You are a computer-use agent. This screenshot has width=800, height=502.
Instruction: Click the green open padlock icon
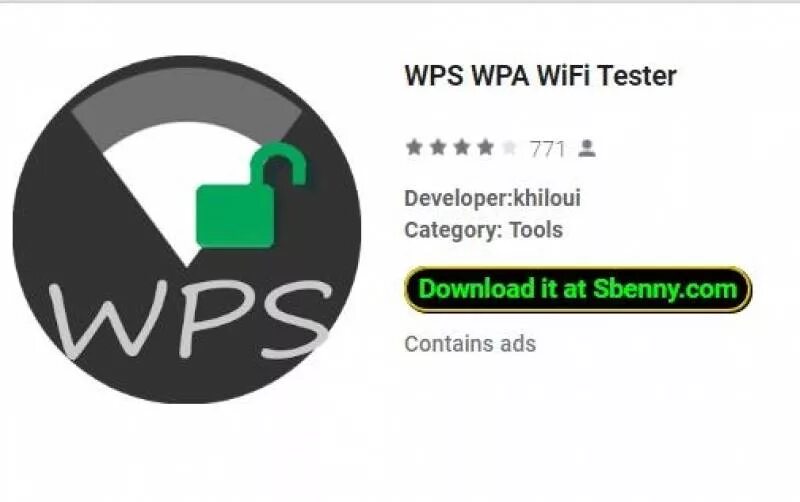pyautogui.click(x=250, y=195)
